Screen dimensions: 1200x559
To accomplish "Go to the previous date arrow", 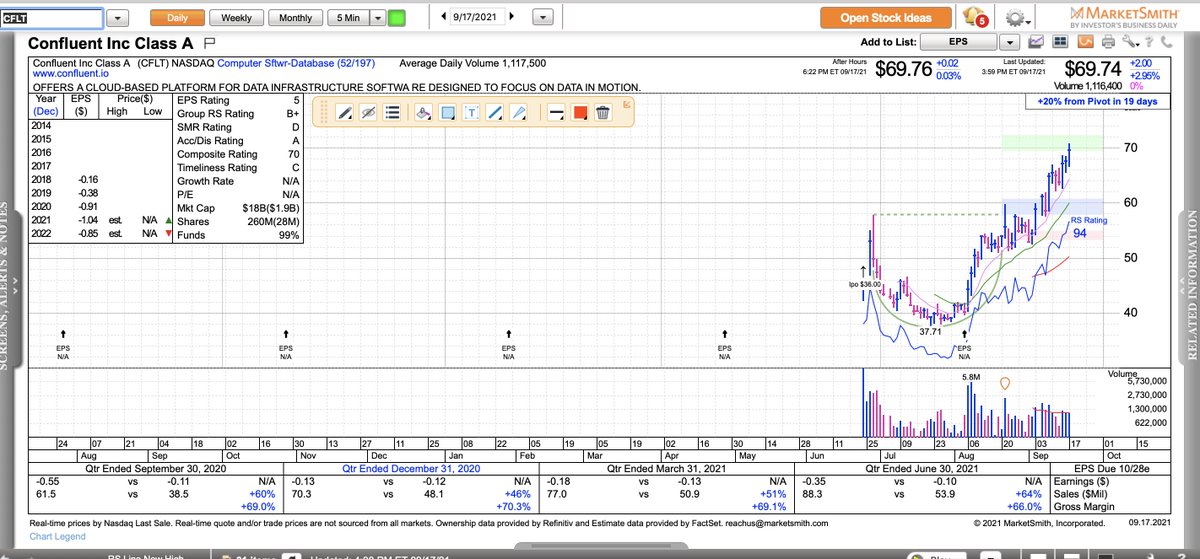I will (443, 17).
